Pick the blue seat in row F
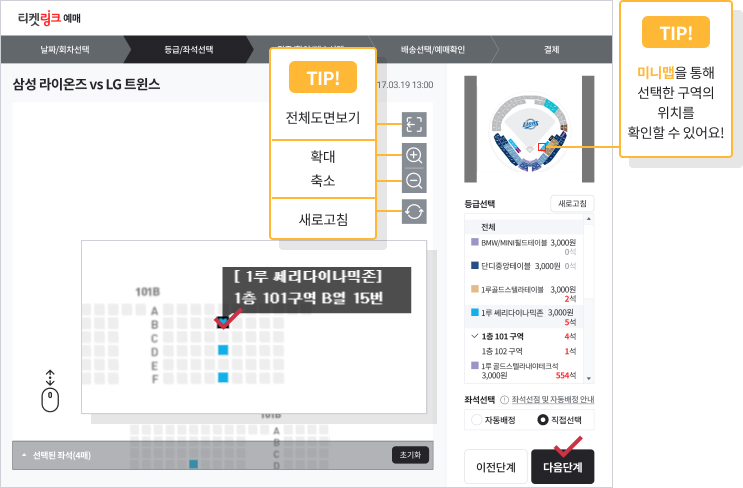The image size is (743, 488). tap(223, 378)
